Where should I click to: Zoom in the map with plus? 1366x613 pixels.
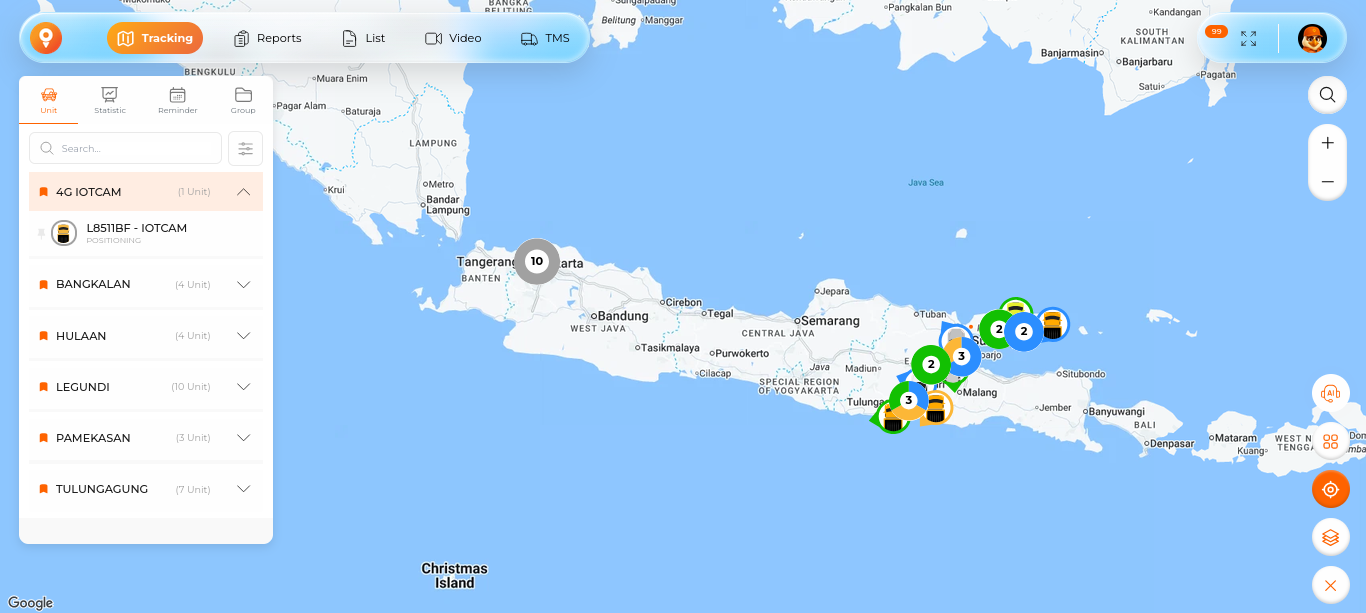click(x=1327, y=143)
